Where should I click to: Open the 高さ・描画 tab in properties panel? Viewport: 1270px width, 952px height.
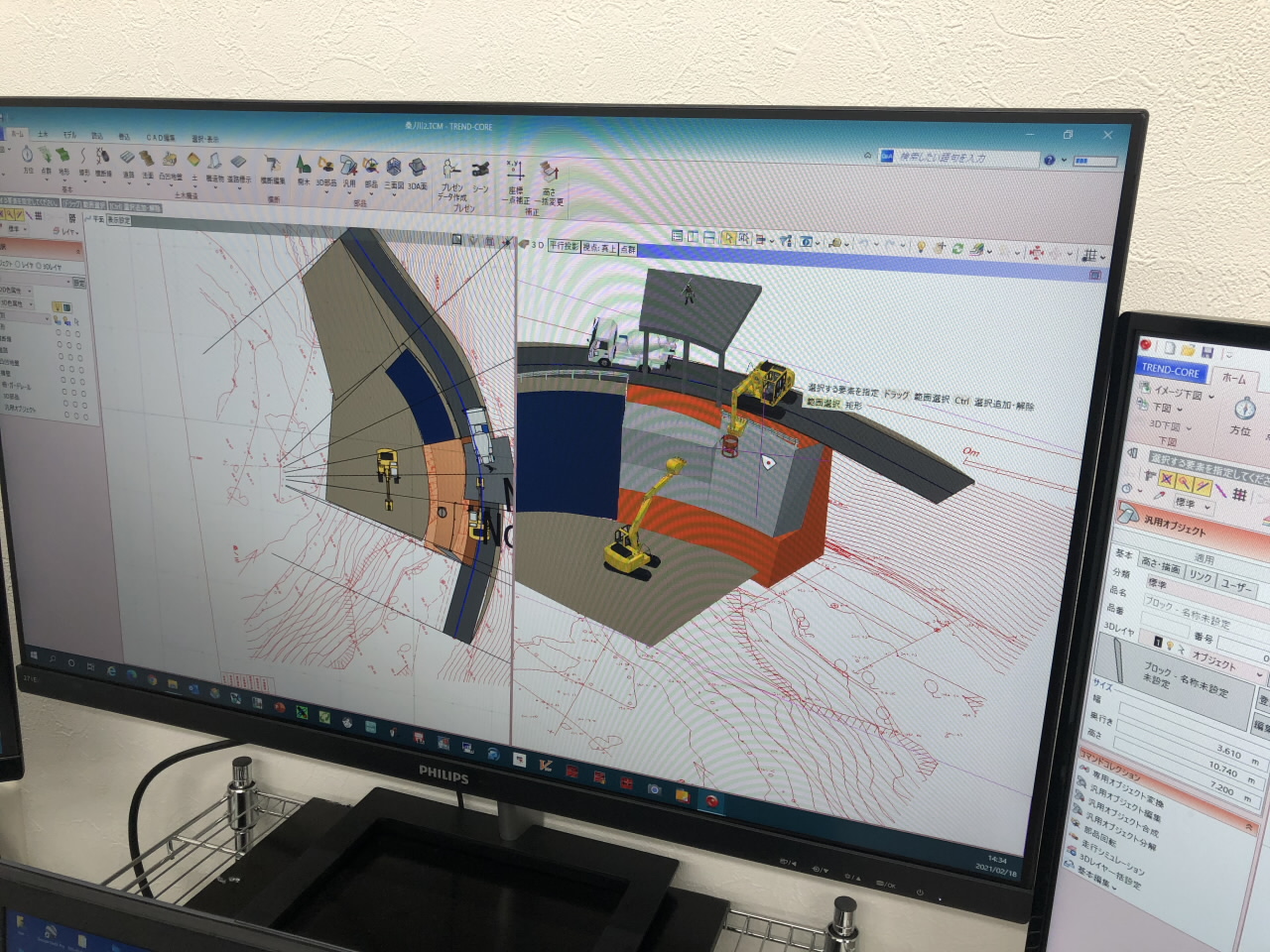click(x=1160, y=567)
